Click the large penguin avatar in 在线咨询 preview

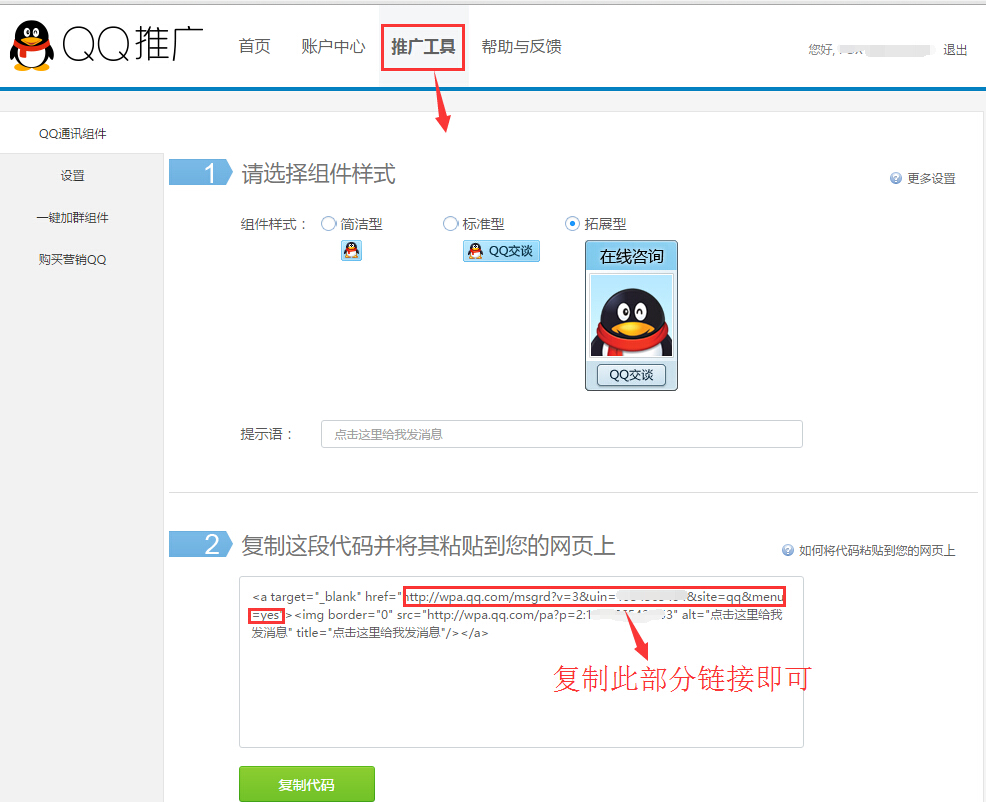click(x=631, y=318)
